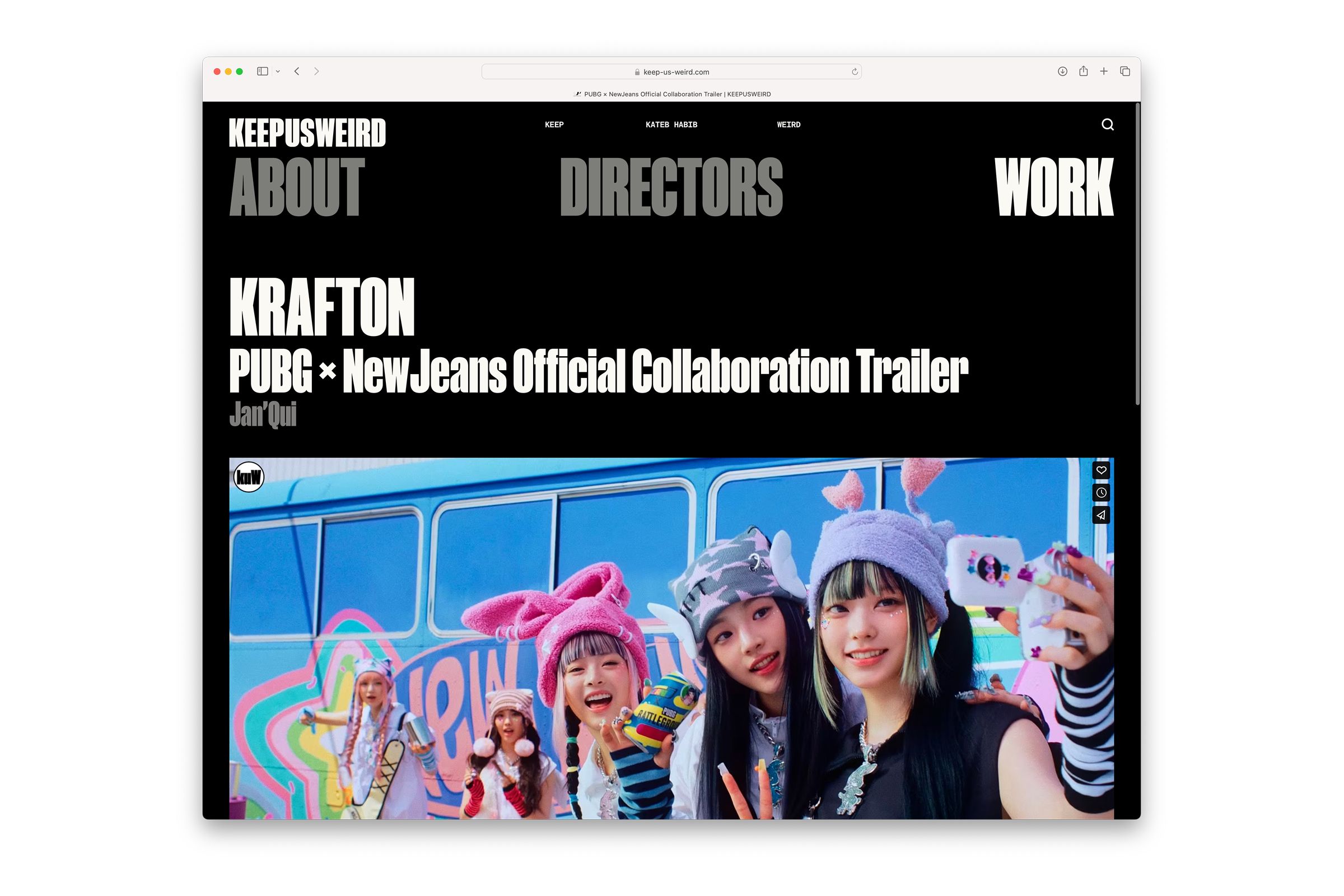1344x896 pixels.
Task: Click Safari share icon
Action: click(x=1083, y=72)
